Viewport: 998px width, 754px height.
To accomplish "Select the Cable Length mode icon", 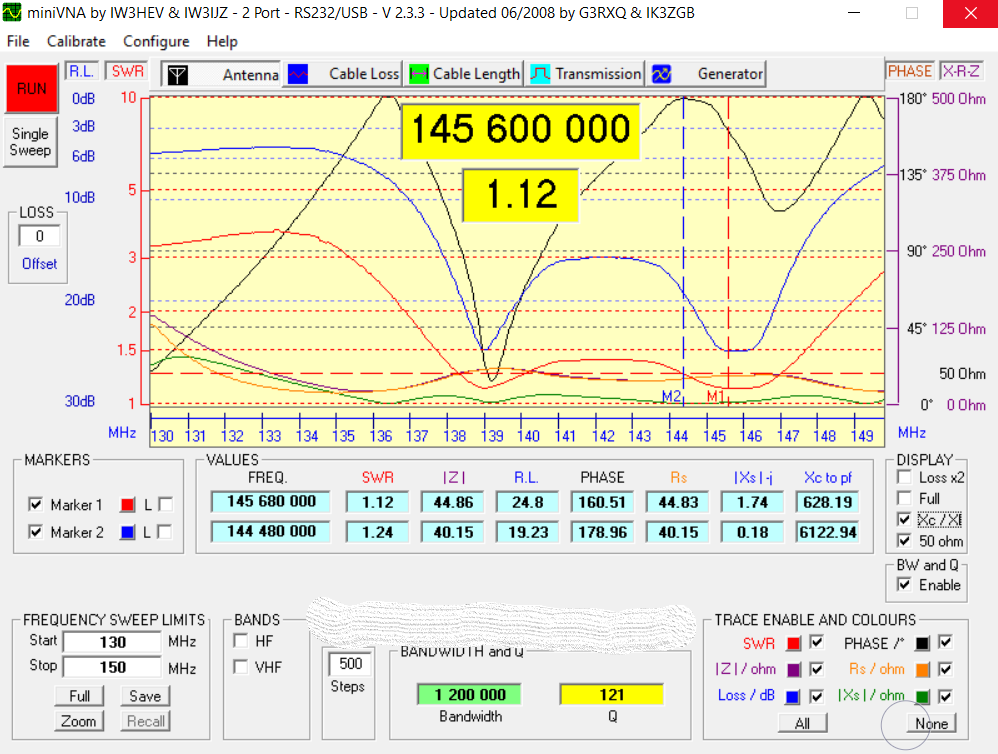I will point(419,74).
